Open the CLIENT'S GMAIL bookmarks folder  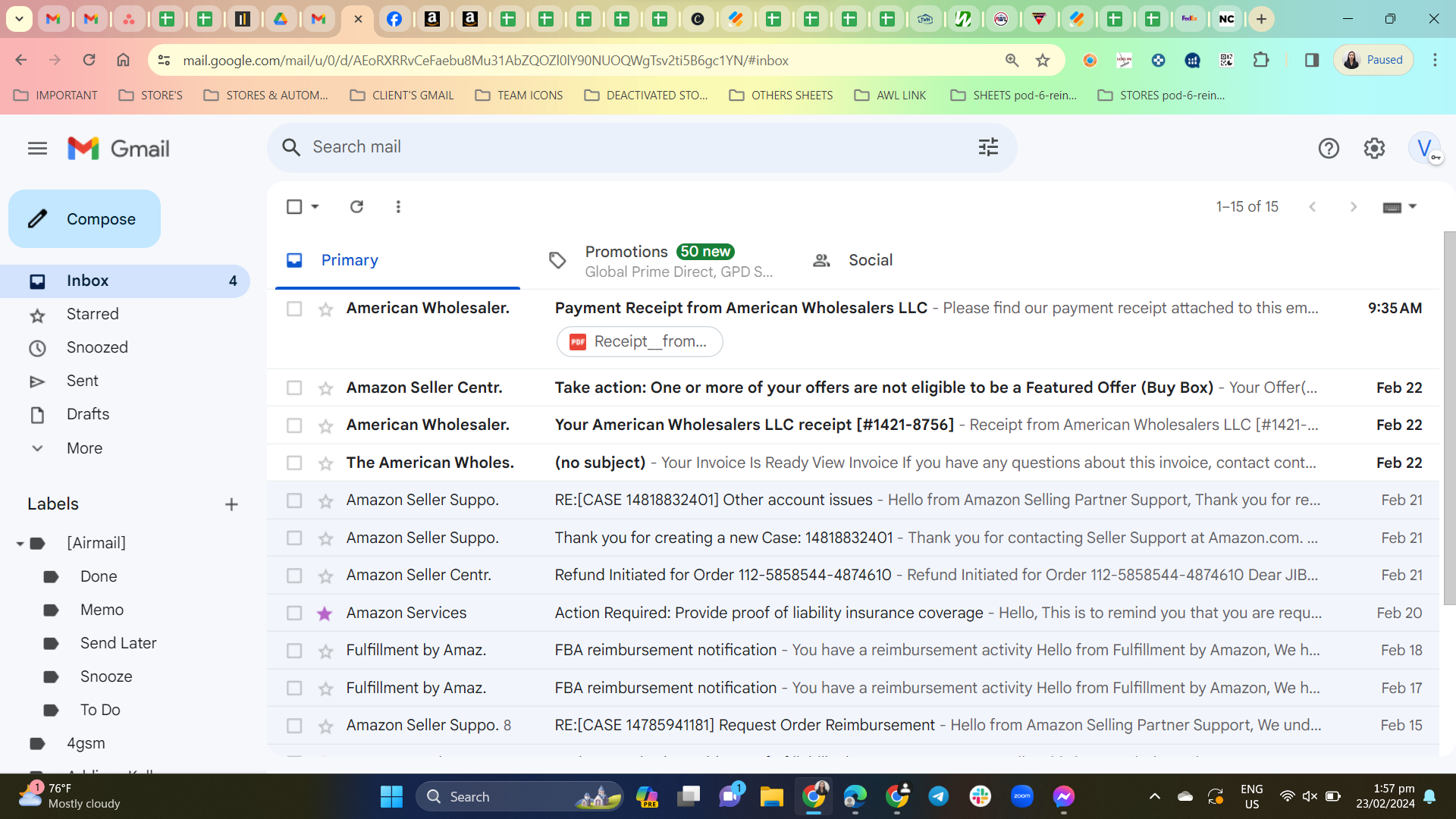tap(402, 96)
